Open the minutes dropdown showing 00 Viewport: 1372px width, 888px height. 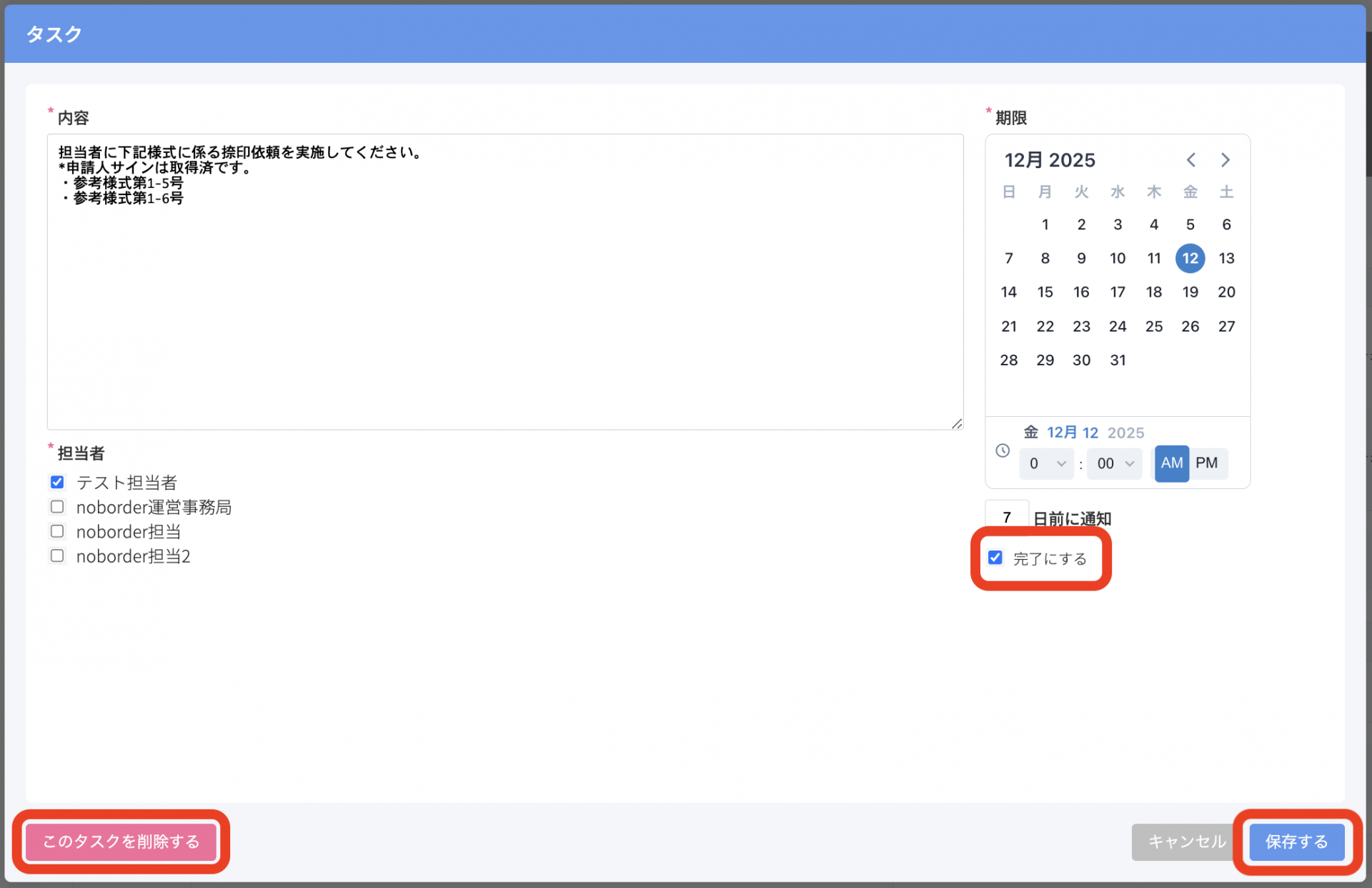[x=1113, y=463]
